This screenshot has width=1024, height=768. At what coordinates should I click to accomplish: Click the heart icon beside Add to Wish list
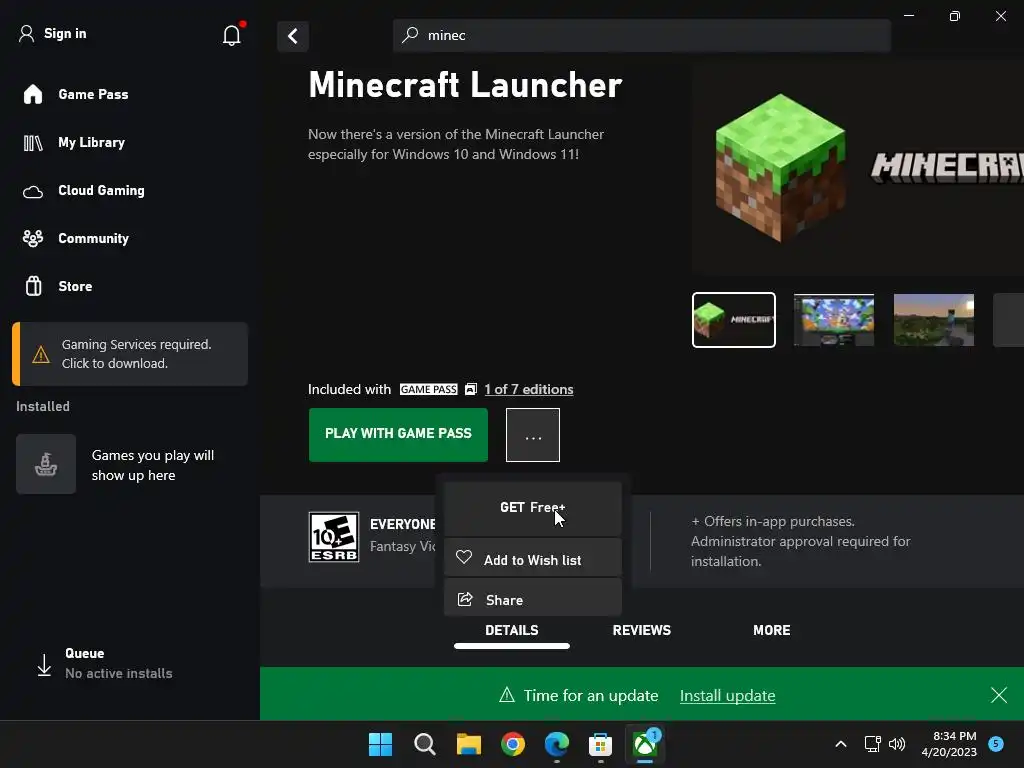[464, 558]
